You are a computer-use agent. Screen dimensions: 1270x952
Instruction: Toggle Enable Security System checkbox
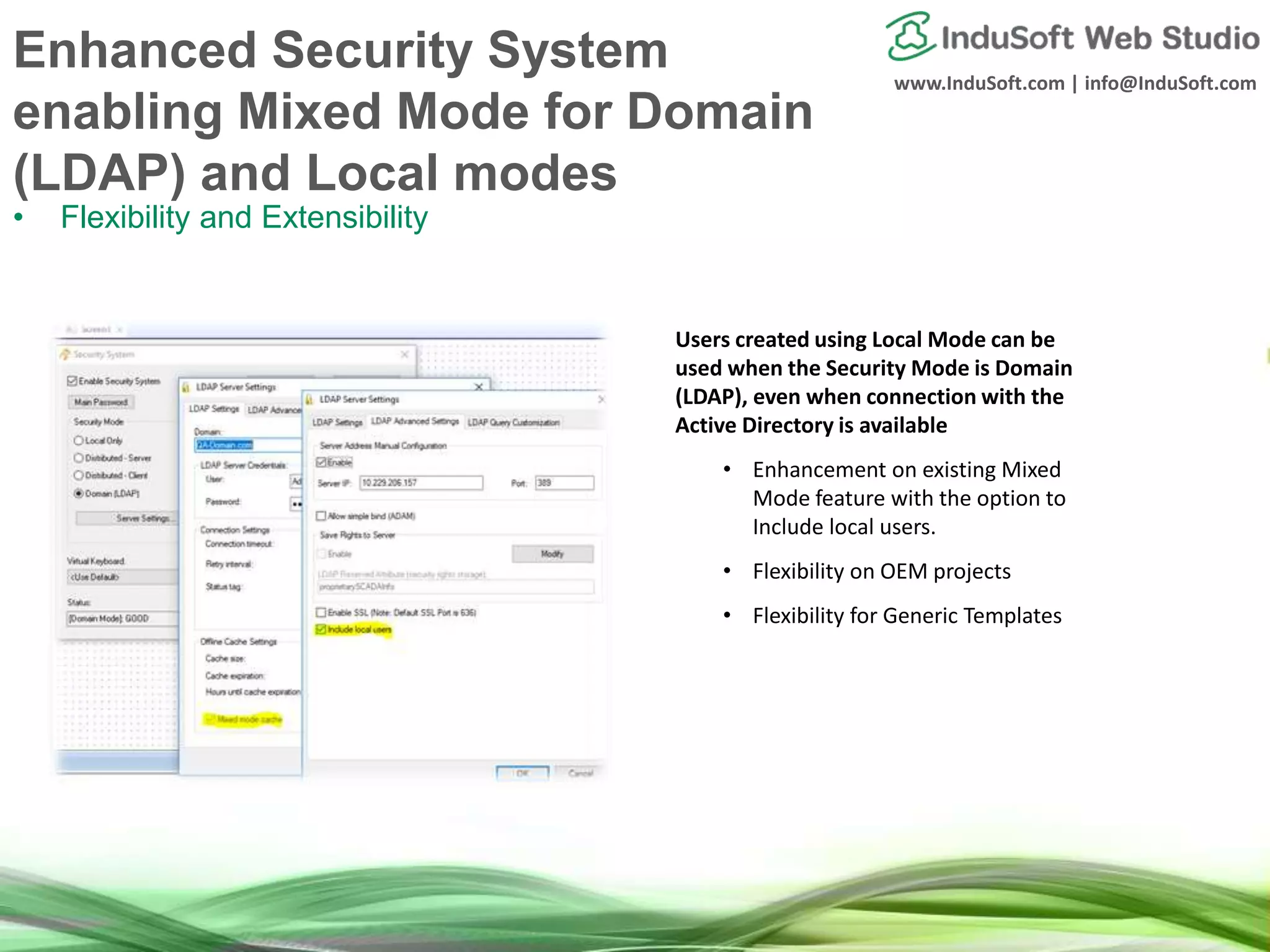73,381
